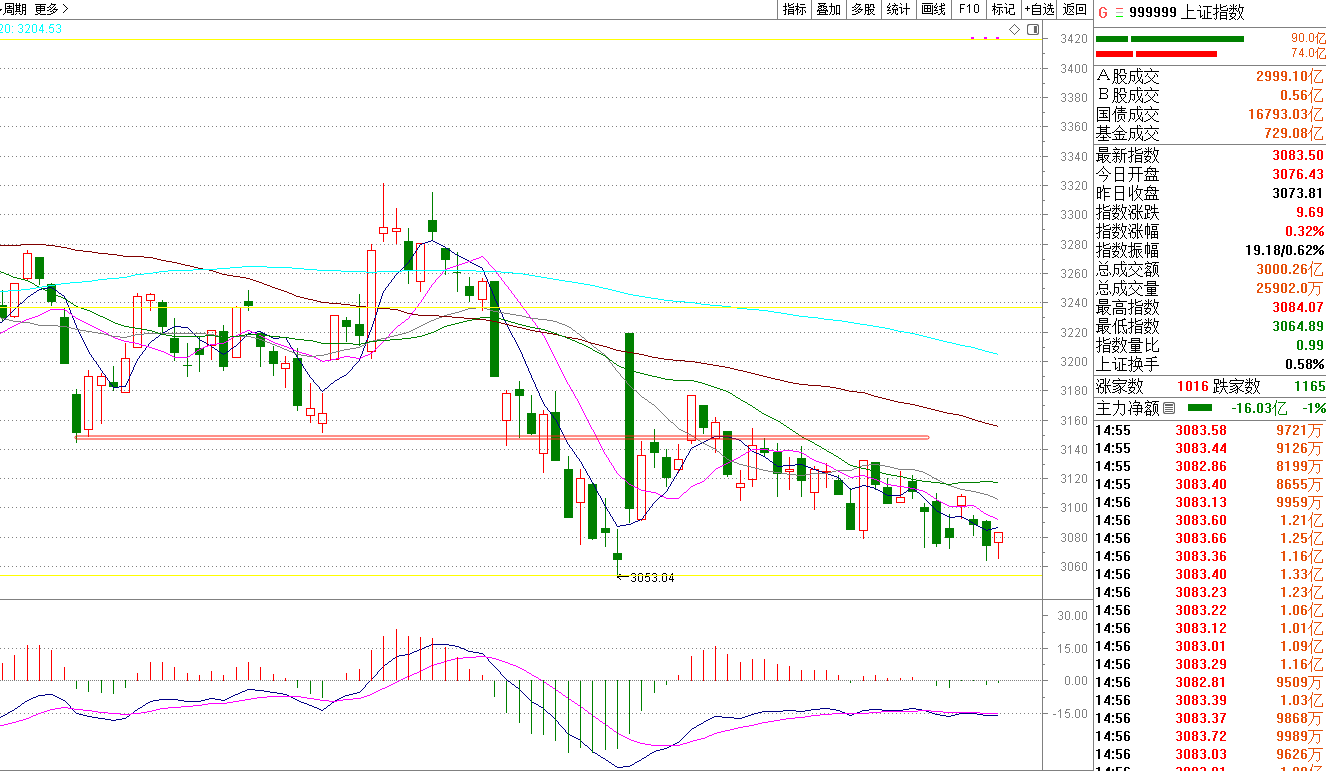
Task: Open the 指标 indicators menu
Action: 795,9
